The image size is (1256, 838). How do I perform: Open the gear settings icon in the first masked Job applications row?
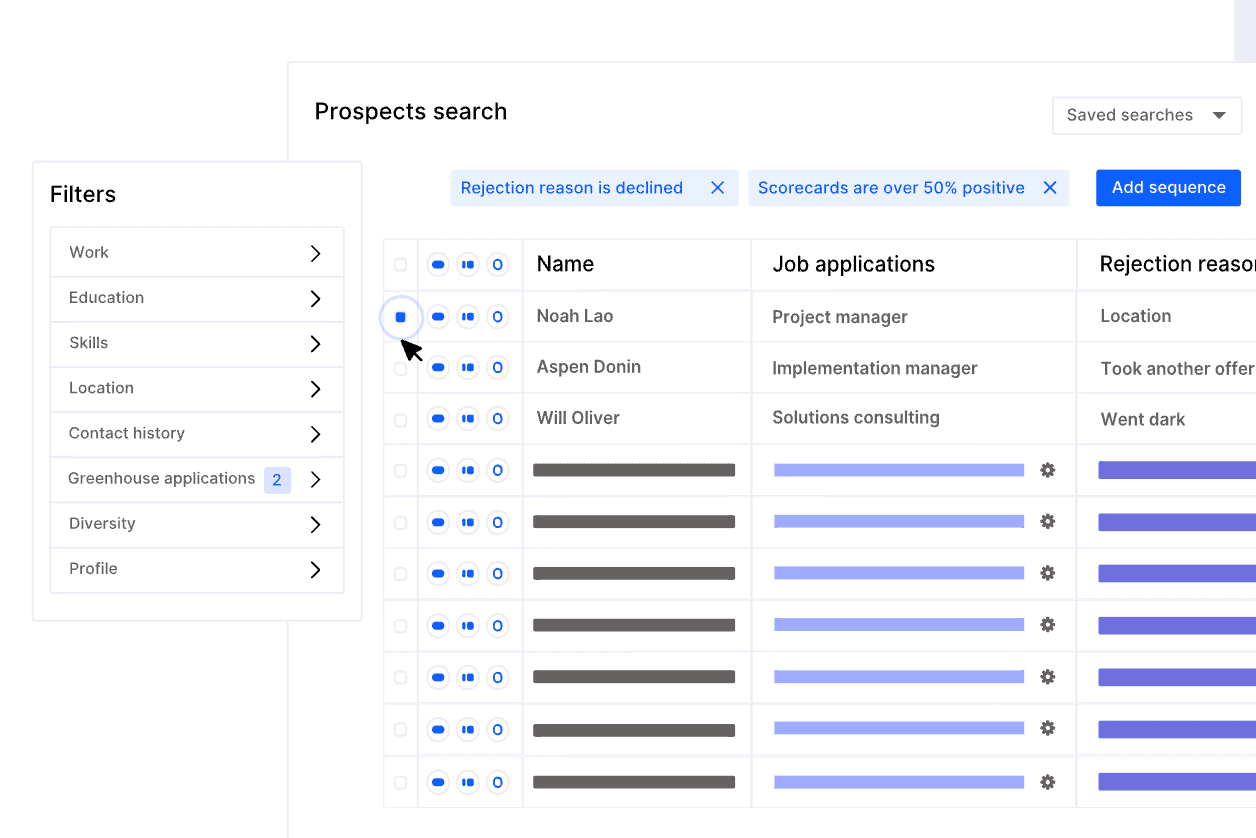[x=1047, y=470]
